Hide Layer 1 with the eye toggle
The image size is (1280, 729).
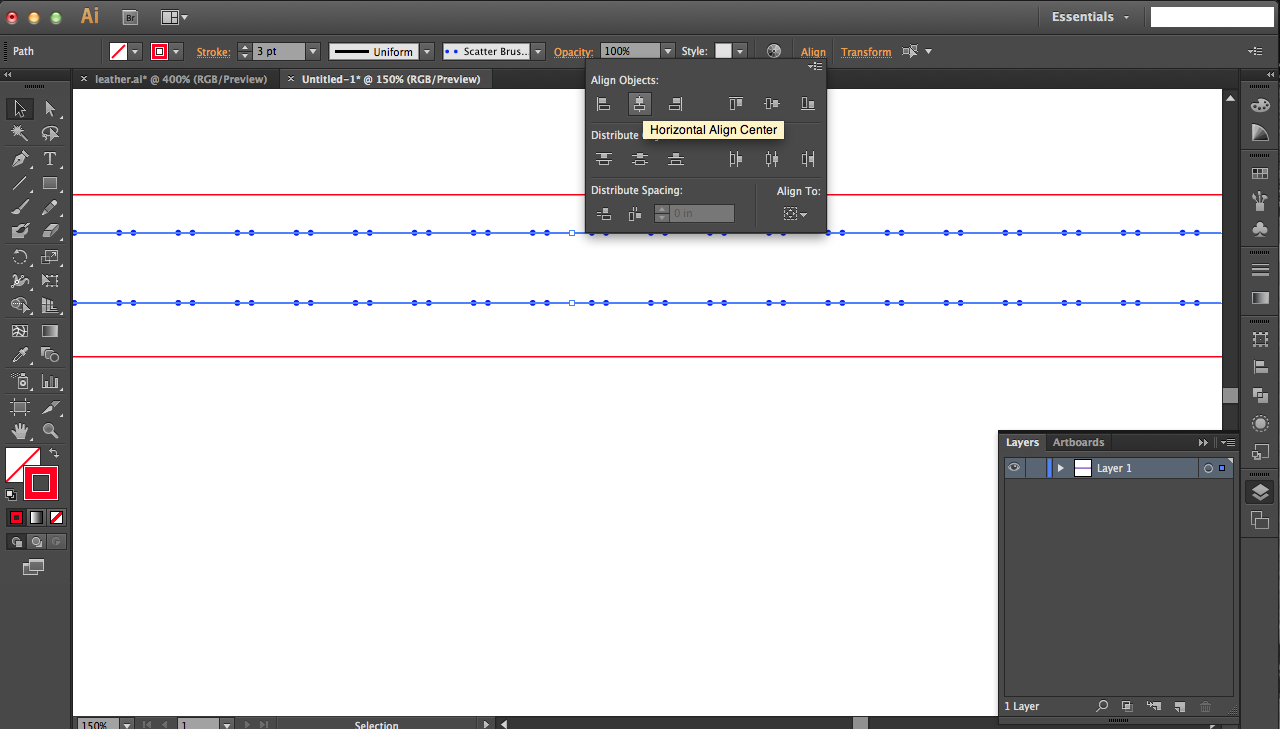(x=1013, y=467)
